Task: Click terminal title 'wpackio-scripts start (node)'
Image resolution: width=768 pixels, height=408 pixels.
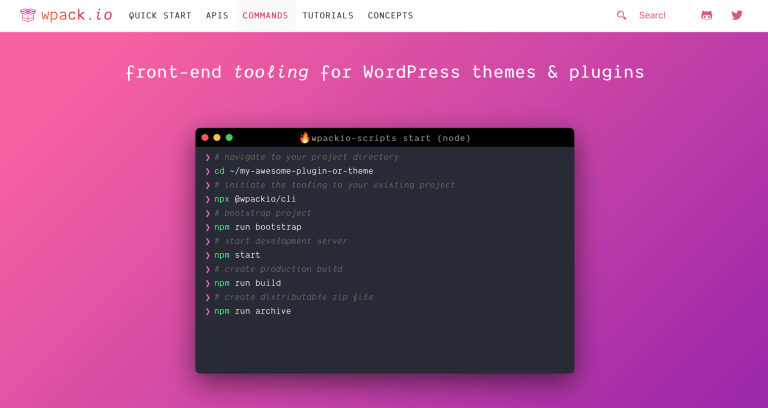Action: click(x=391, y=138)
